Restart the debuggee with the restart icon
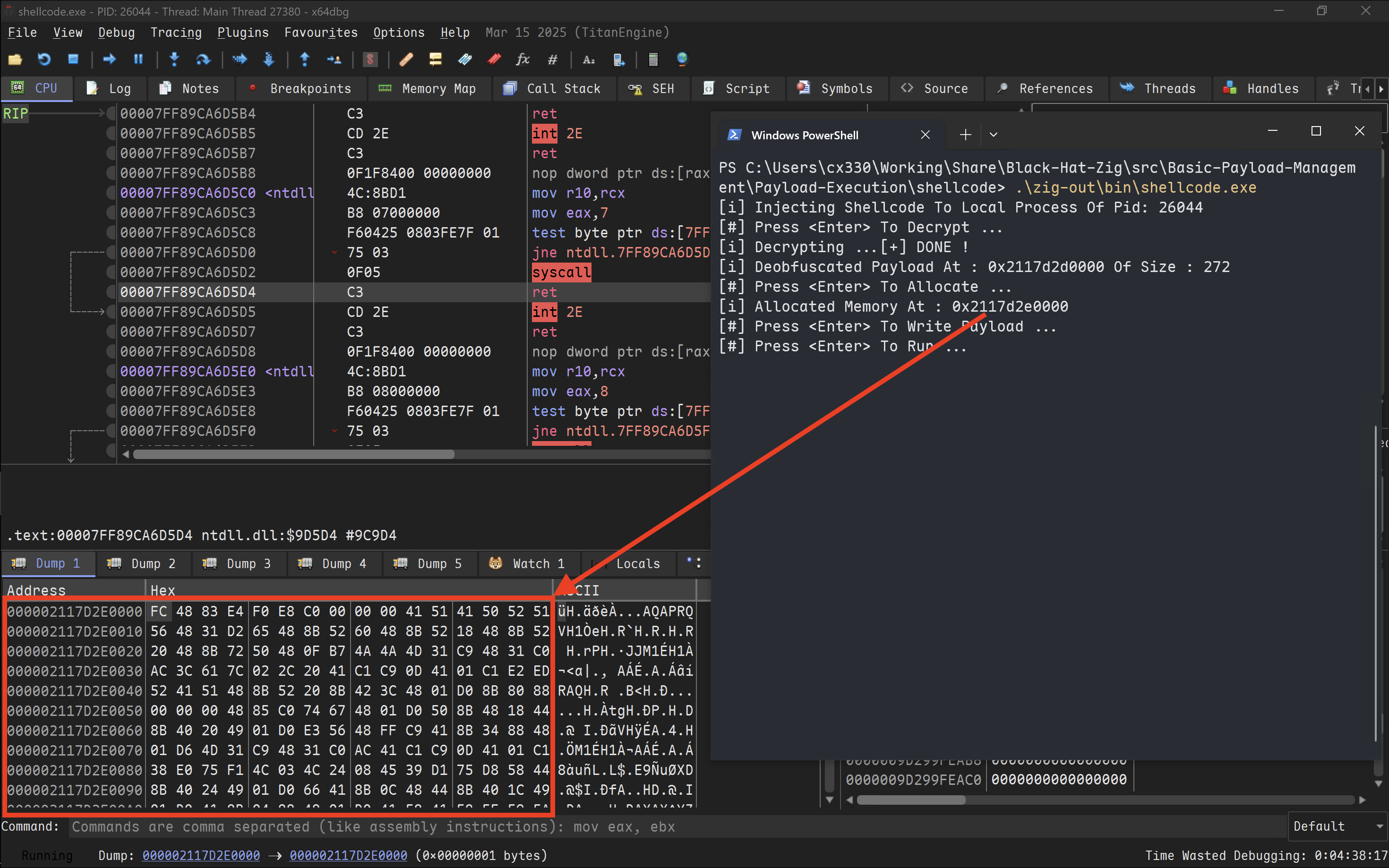 pos(43,59)
